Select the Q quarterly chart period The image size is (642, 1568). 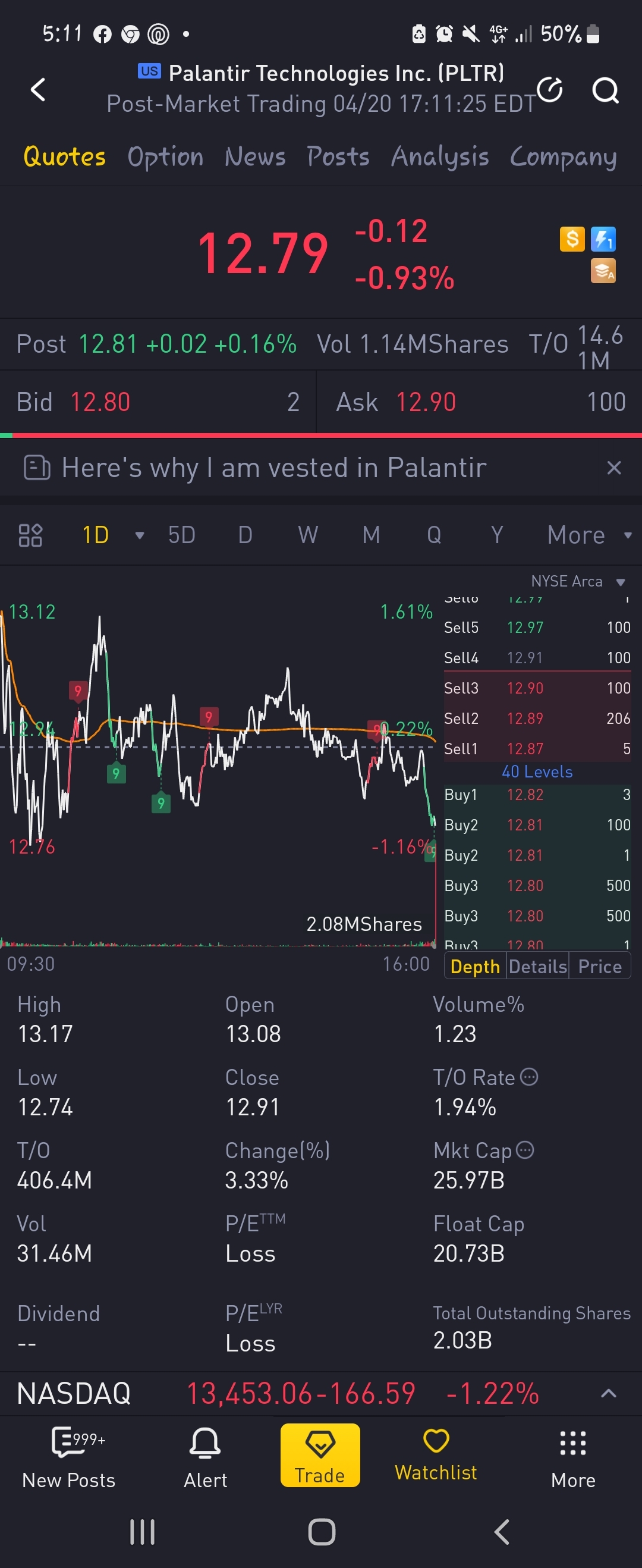tap(434, 535)
